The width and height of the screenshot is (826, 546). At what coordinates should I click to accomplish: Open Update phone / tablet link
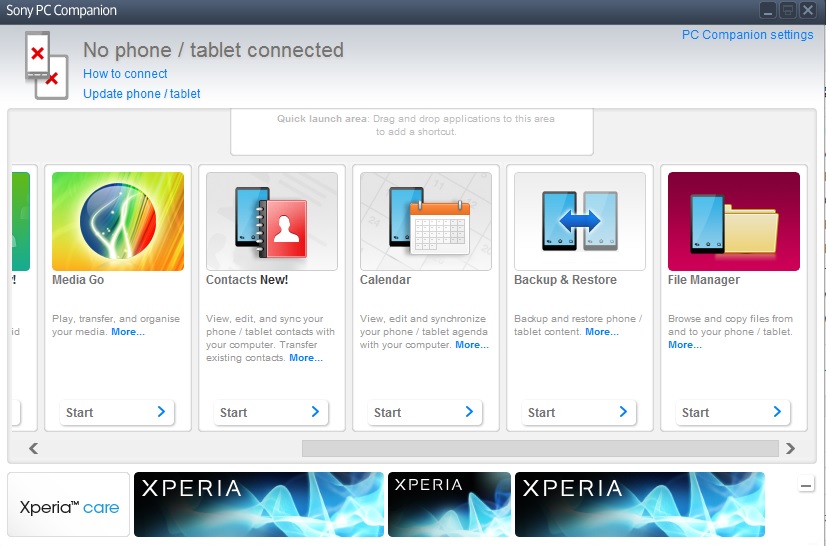[x=141, y=94]
